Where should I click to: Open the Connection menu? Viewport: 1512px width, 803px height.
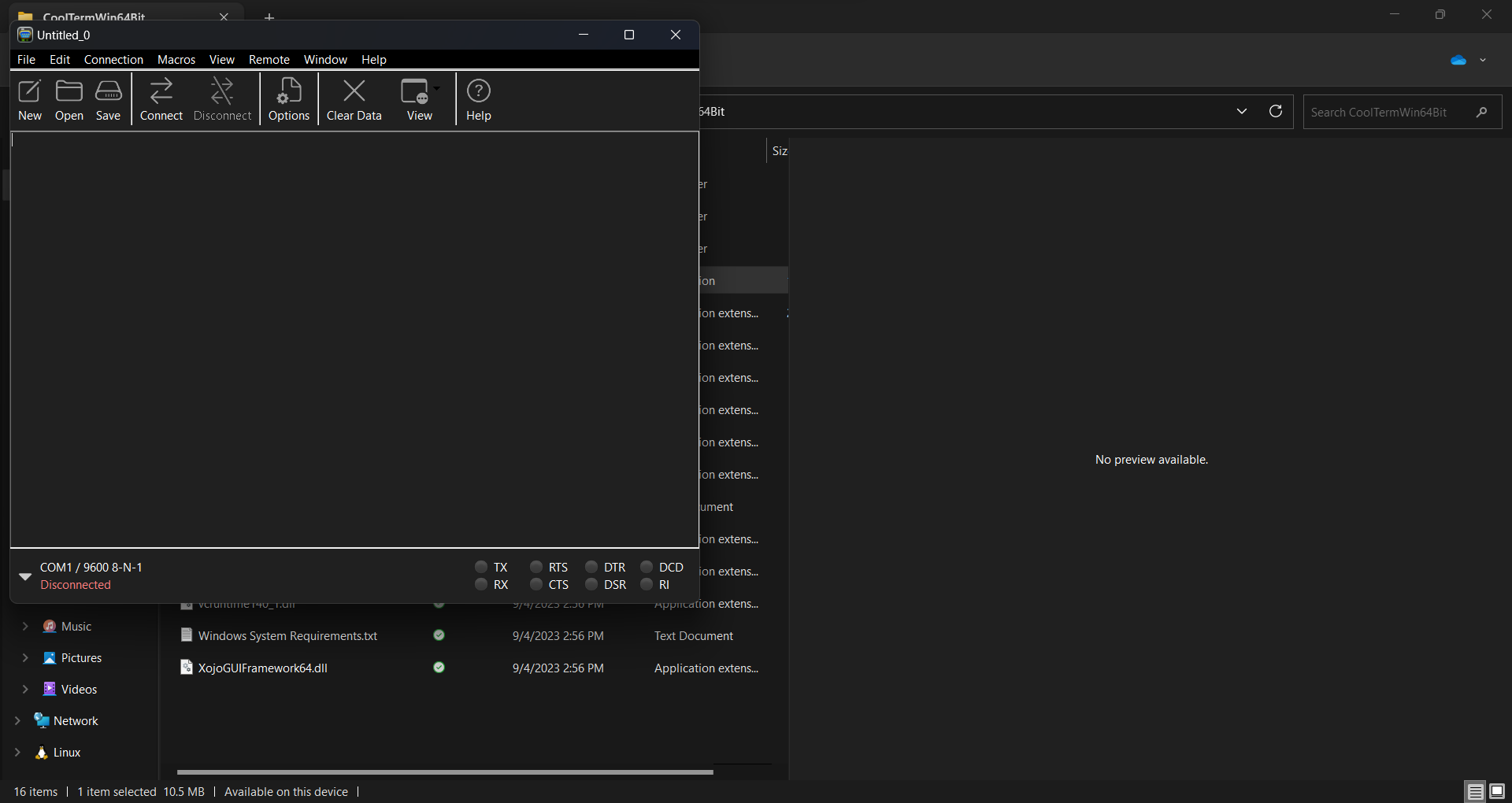(113, 60)
